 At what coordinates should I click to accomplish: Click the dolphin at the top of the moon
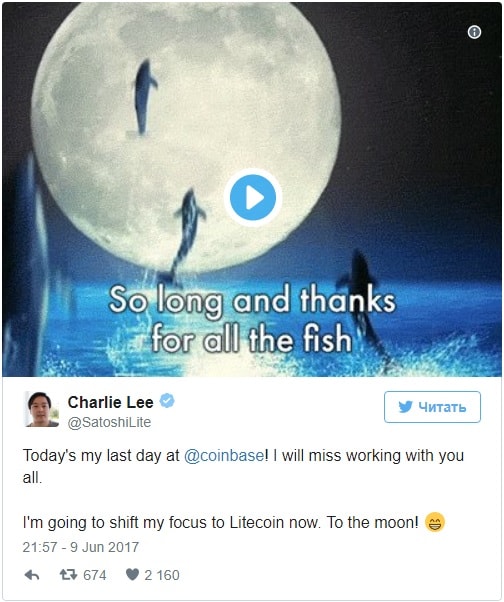click(x=145, y=97)
